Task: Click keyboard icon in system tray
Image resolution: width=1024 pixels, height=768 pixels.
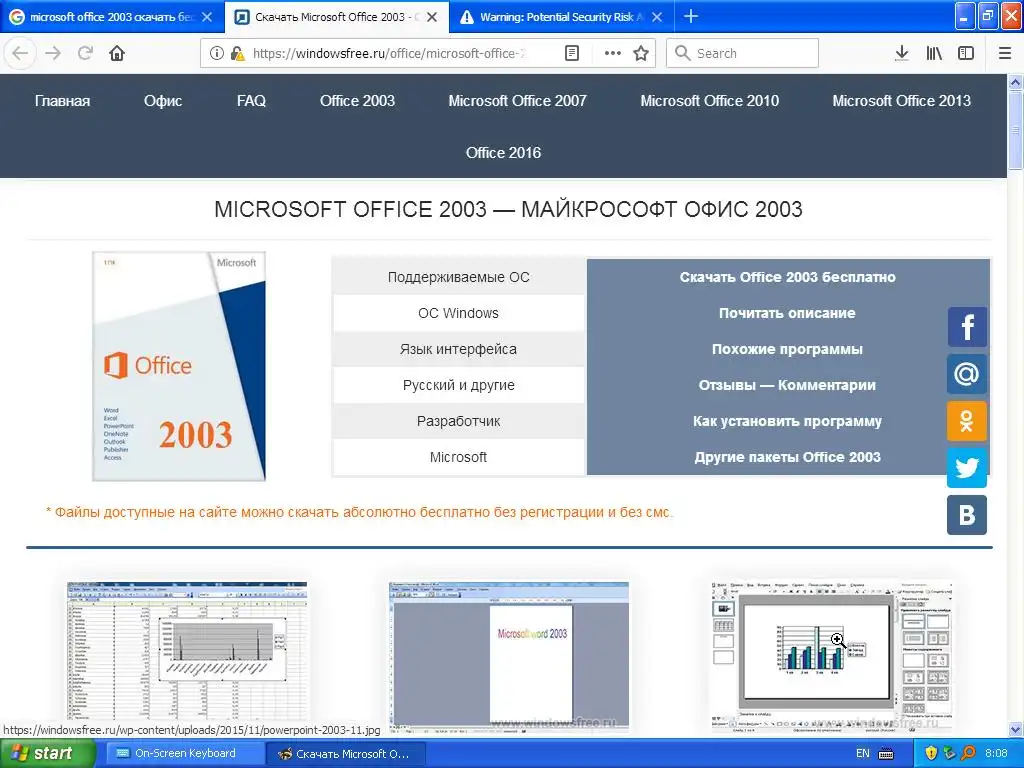Action: 886,754
